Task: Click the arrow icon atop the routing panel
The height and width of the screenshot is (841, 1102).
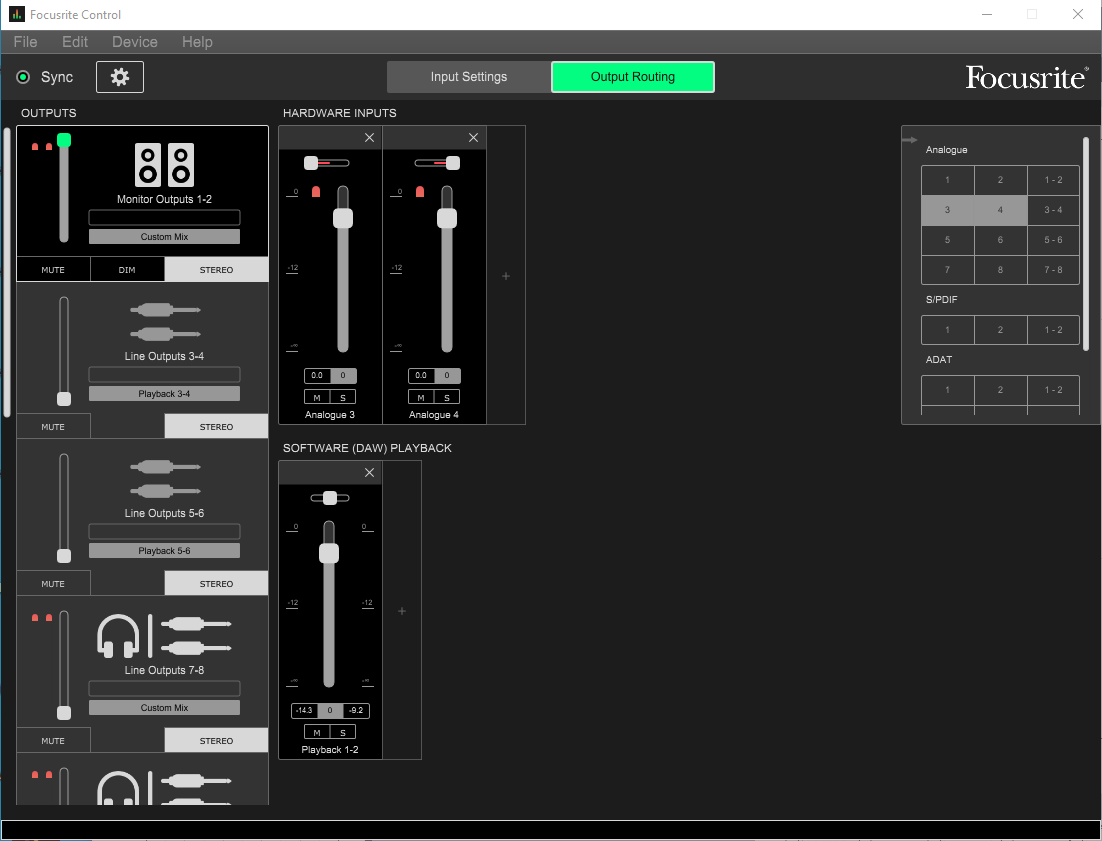Action: tap(909, 140)
